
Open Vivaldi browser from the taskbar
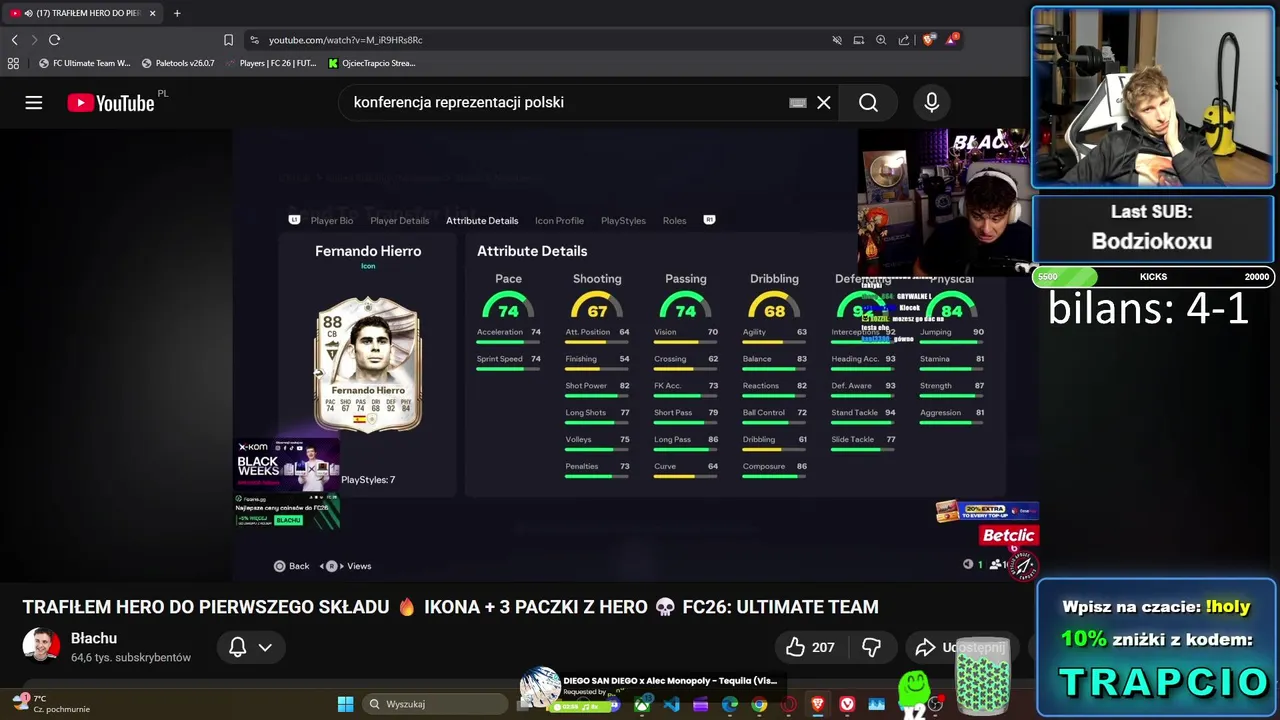click(x=847, y=705)
